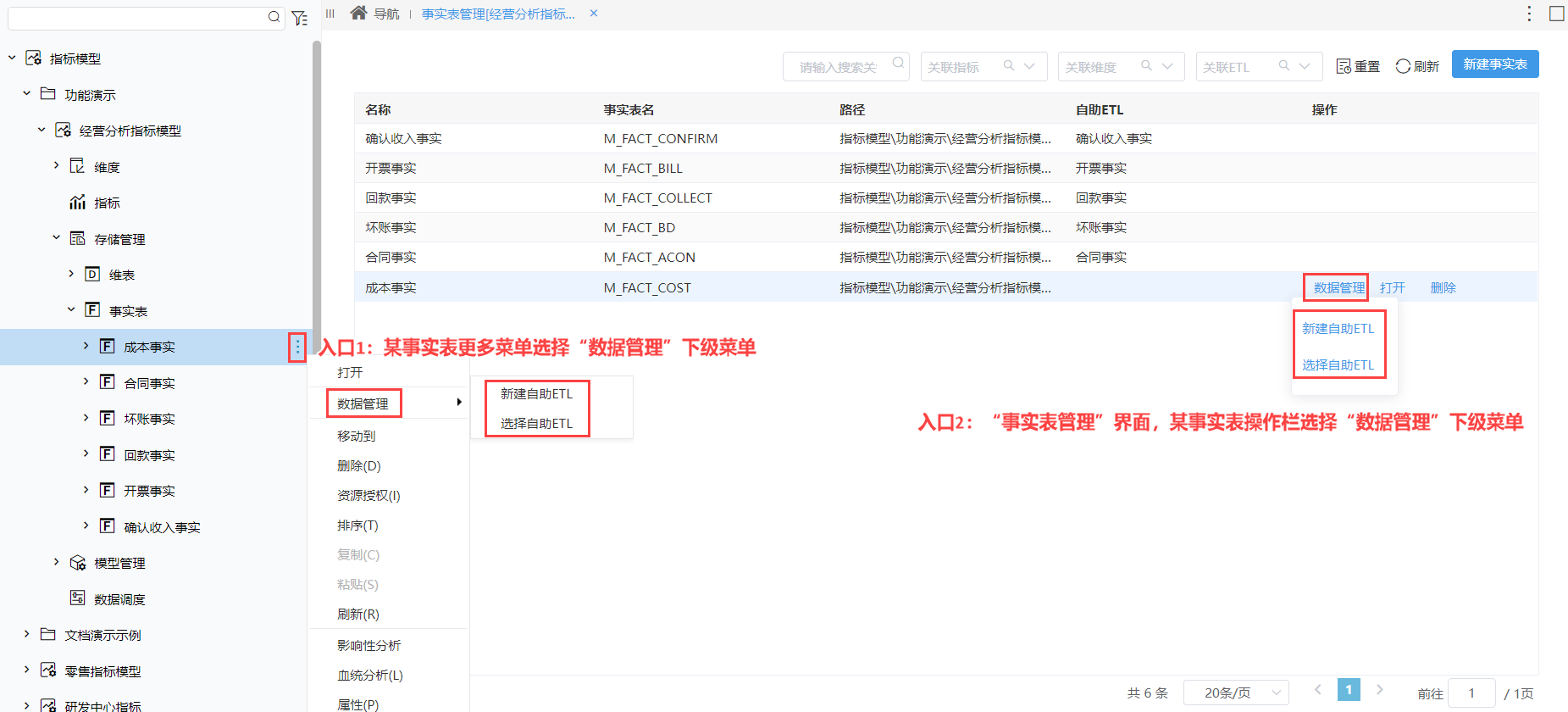Click the 事实表 F icon
1568x712 pixels.
click(93, 310)
